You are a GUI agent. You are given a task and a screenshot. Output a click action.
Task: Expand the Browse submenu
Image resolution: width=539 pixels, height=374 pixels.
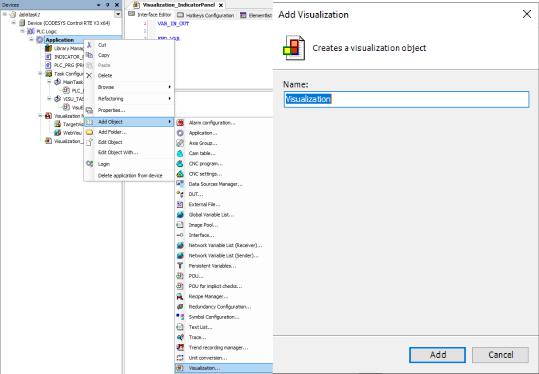pyautogui.click(x=130, y=87)
